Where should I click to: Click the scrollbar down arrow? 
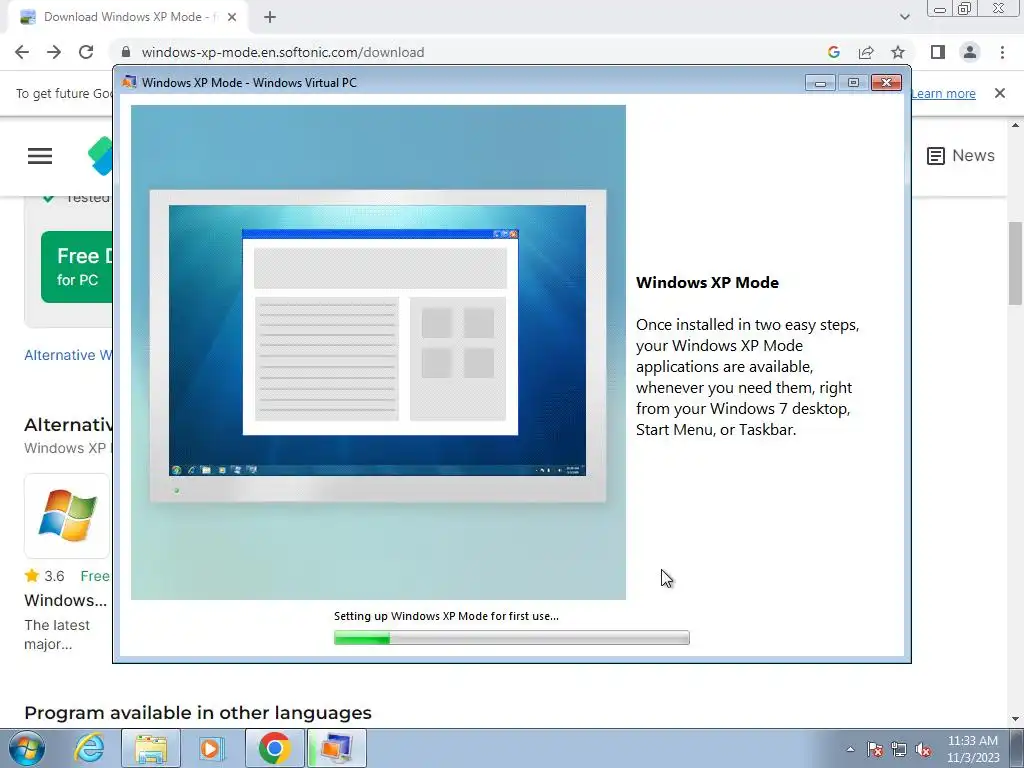1015,719
